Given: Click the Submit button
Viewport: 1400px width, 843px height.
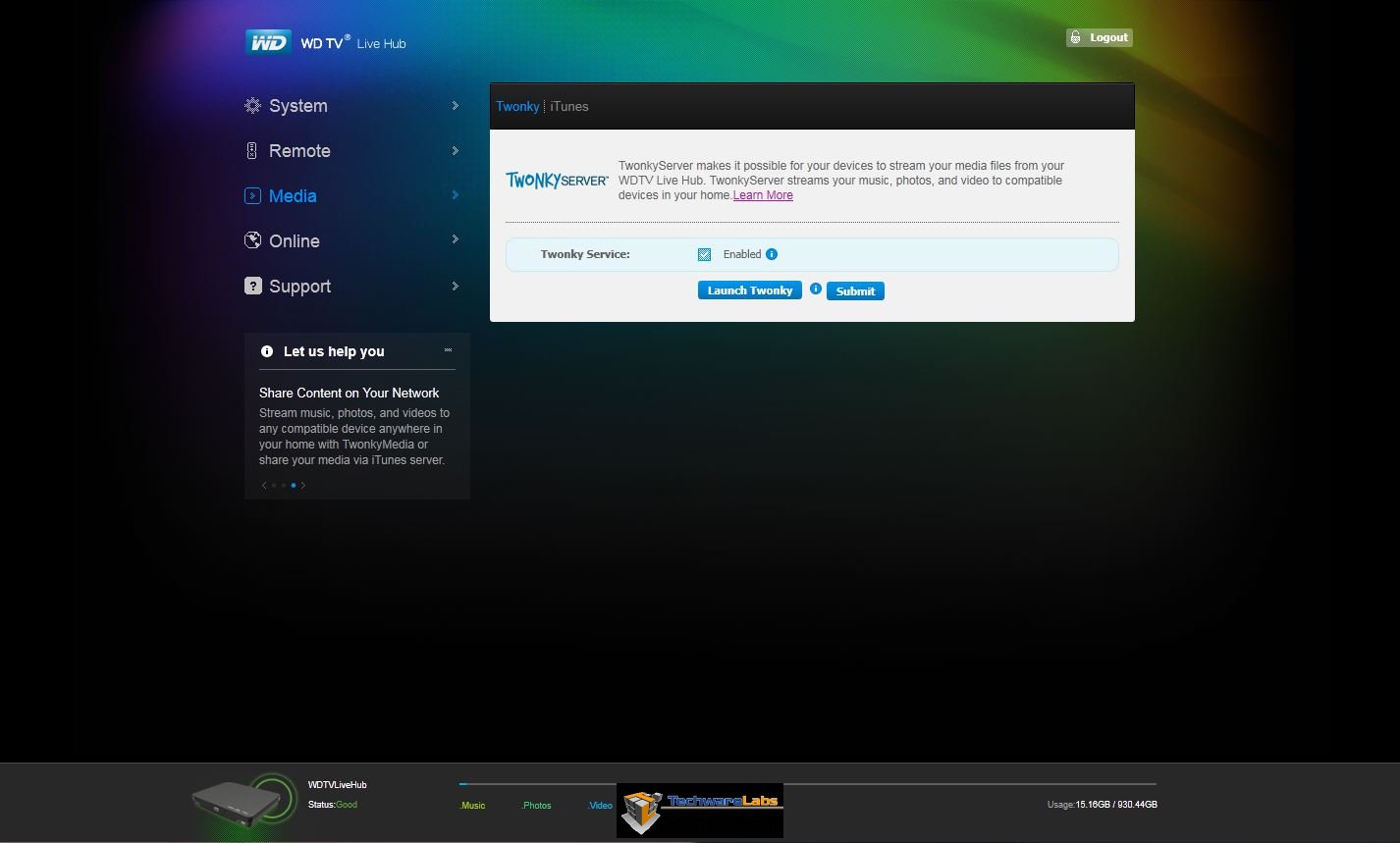Looking at the screenshot, I should click(x=855, y=291).
